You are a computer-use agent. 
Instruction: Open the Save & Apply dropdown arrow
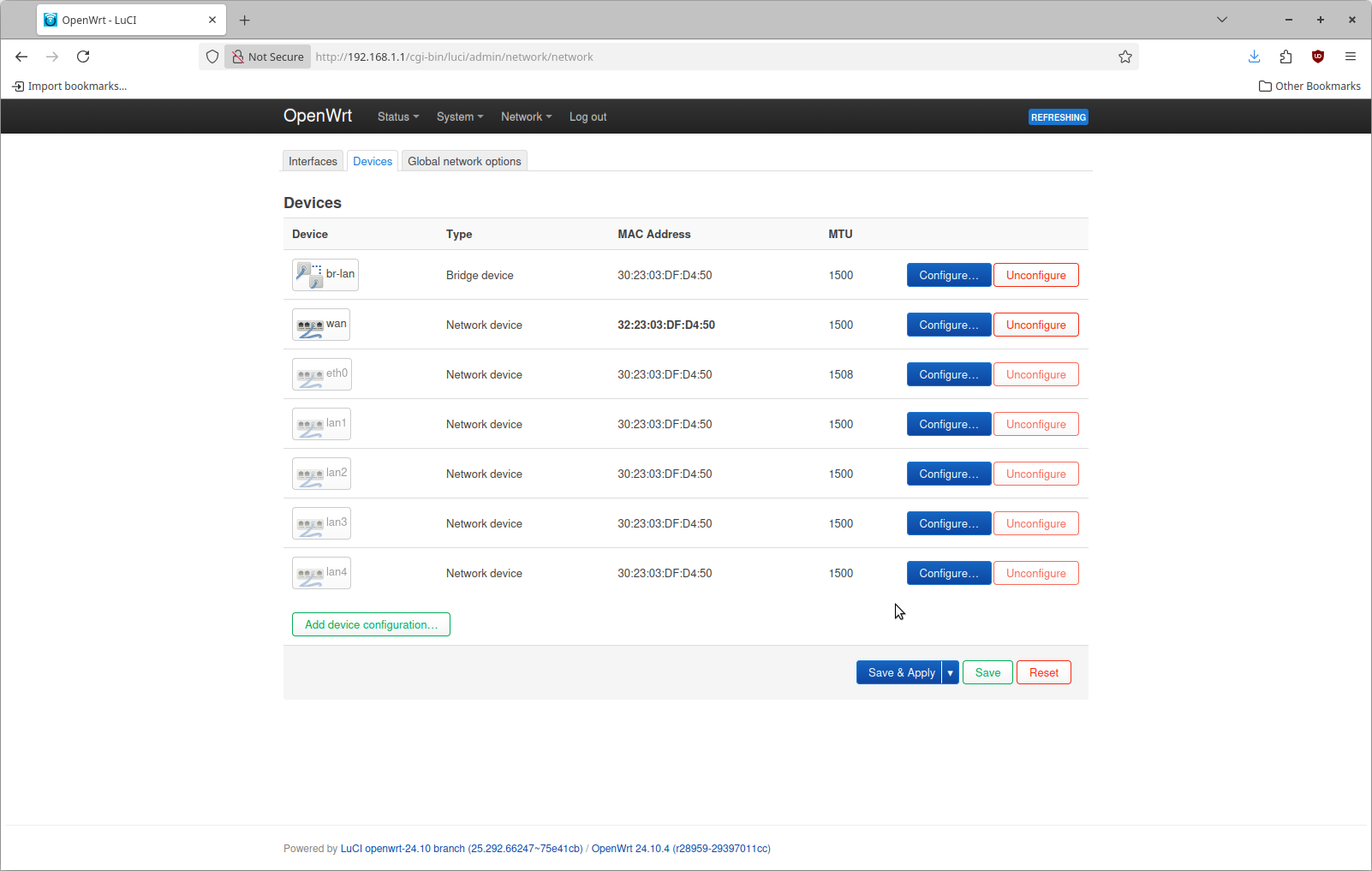pos(950,673)
